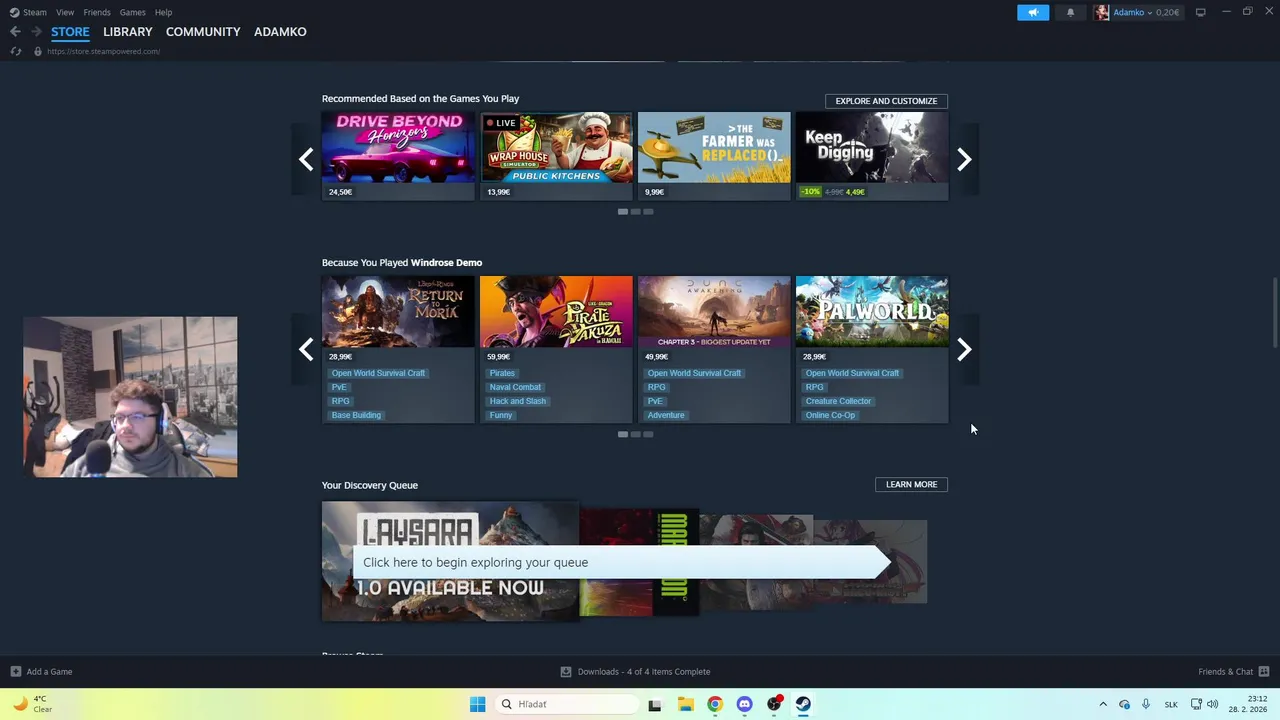This screenshot has height=720, width=1280.
Task: Select first page dot of Recommended carousel
Action: coord(623,212)
